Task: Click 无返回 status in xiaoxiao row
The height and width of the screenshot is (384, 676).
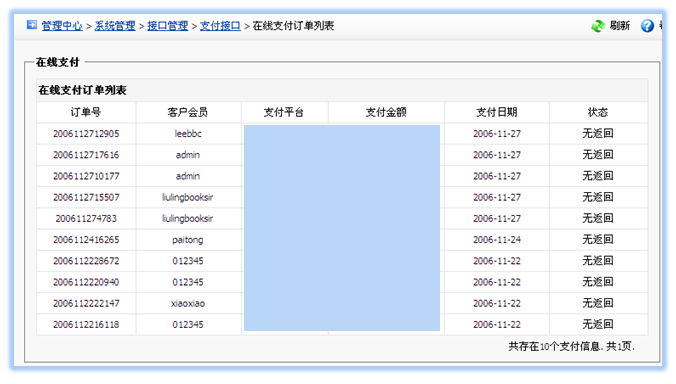Action: [x=598, y=303]
